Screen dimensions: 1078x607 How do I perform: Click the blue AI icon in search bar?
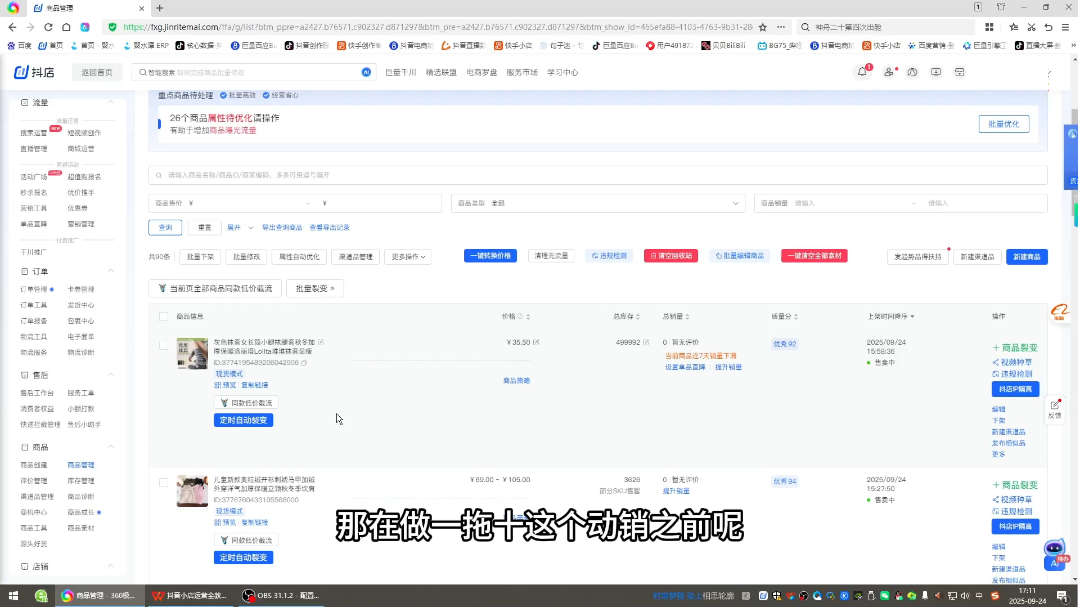365,72
